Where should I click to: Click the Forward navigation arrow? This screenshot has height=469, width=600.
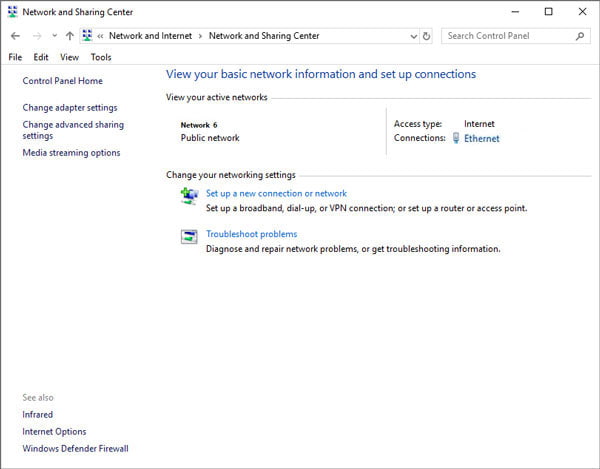coord(37,36)
